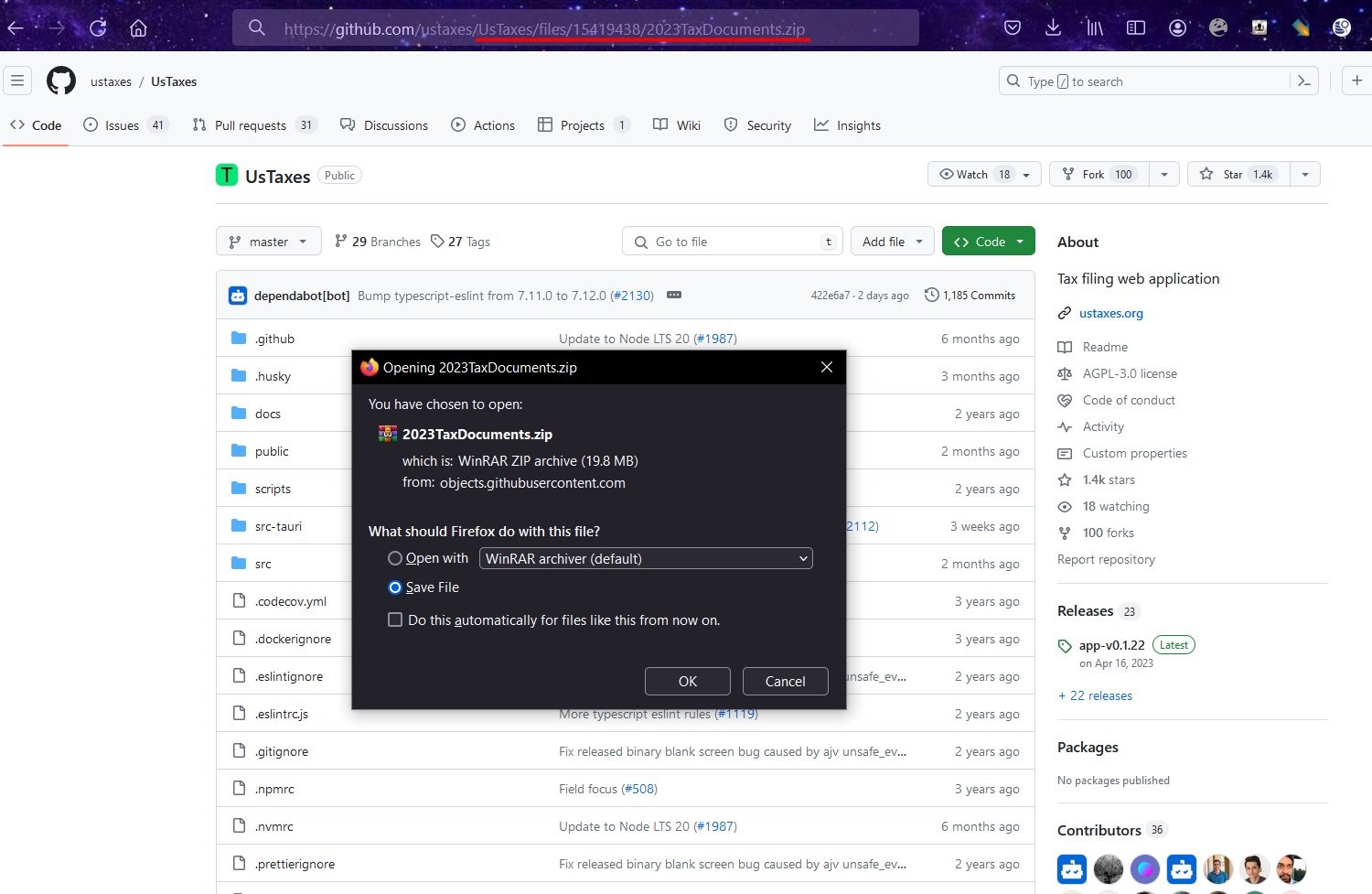Click the GitHub octocat logo
This screenshot has width=1372, height=894.
coord(61,81)
